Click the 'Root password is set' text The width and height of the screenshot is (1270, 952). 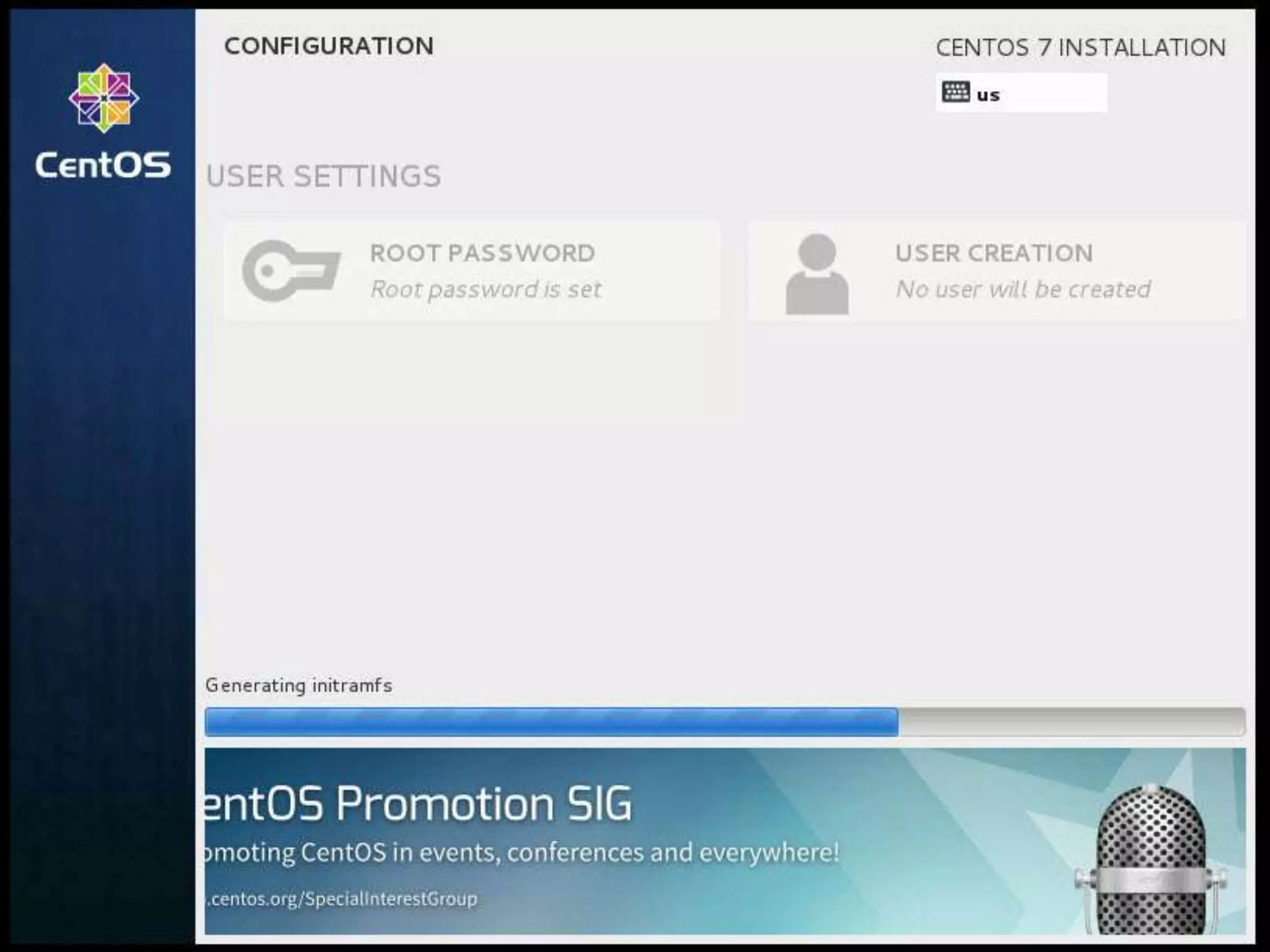coord(486,289)
